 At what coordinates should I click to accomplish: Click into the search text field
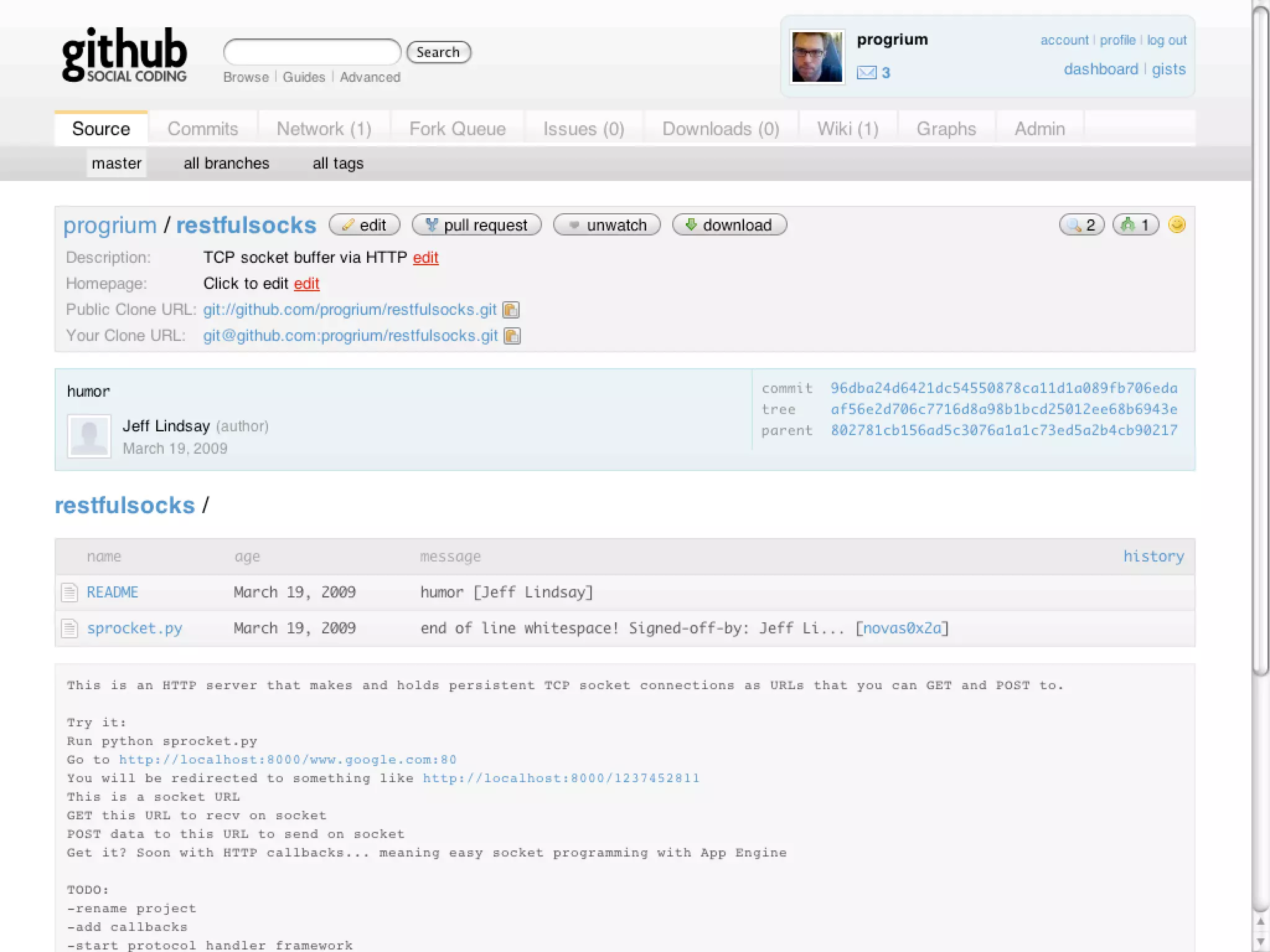(x=312, y=52)
